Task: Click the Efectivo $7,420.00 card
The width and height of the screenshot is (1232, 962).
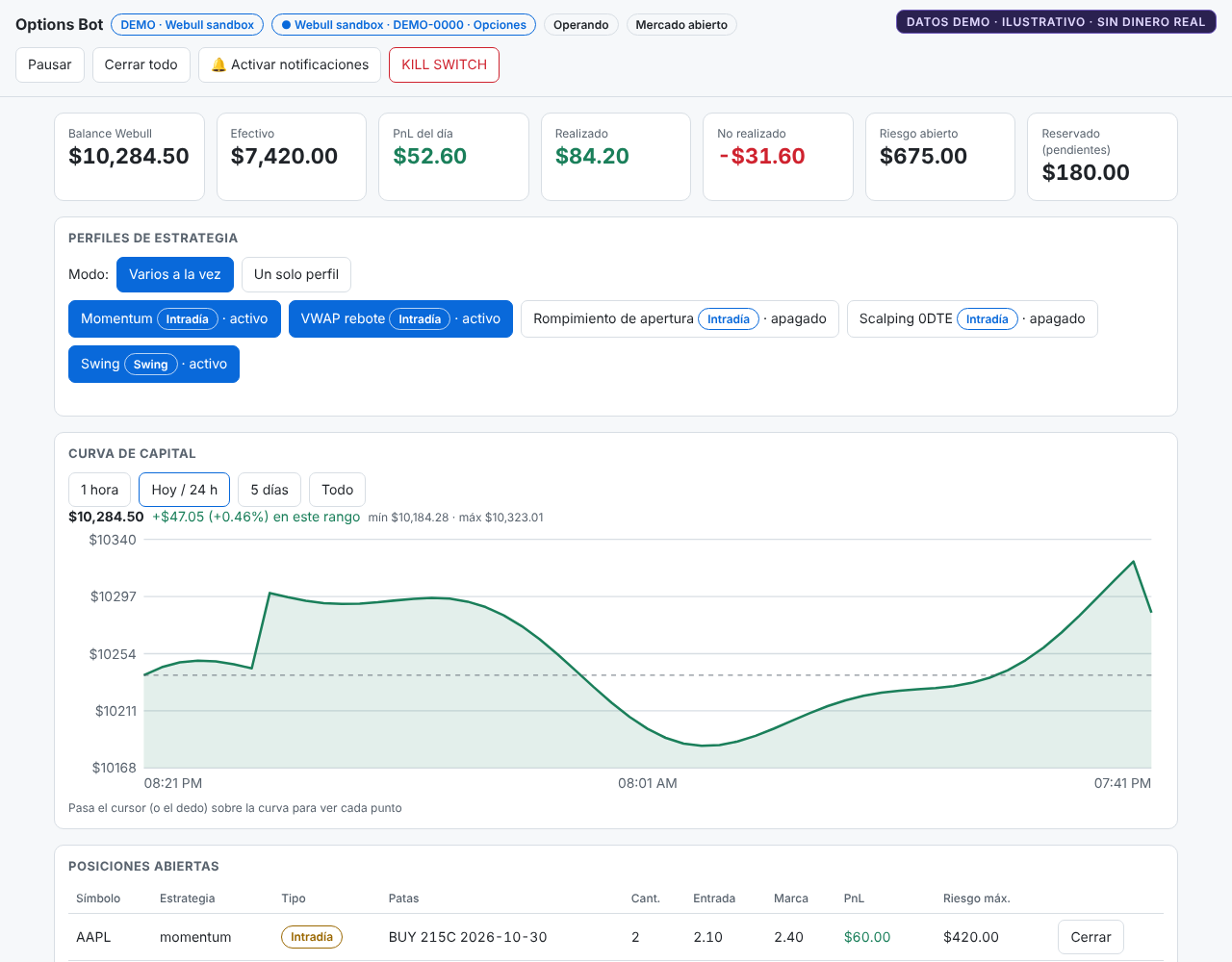Action: click(x=292, y=157)
